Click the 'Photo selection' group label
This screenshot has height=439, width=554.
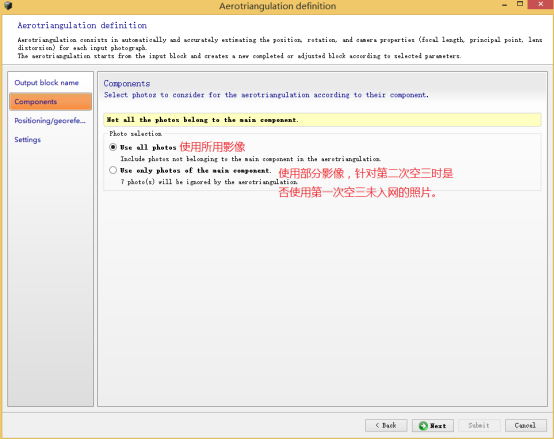(x=135, y=134)
